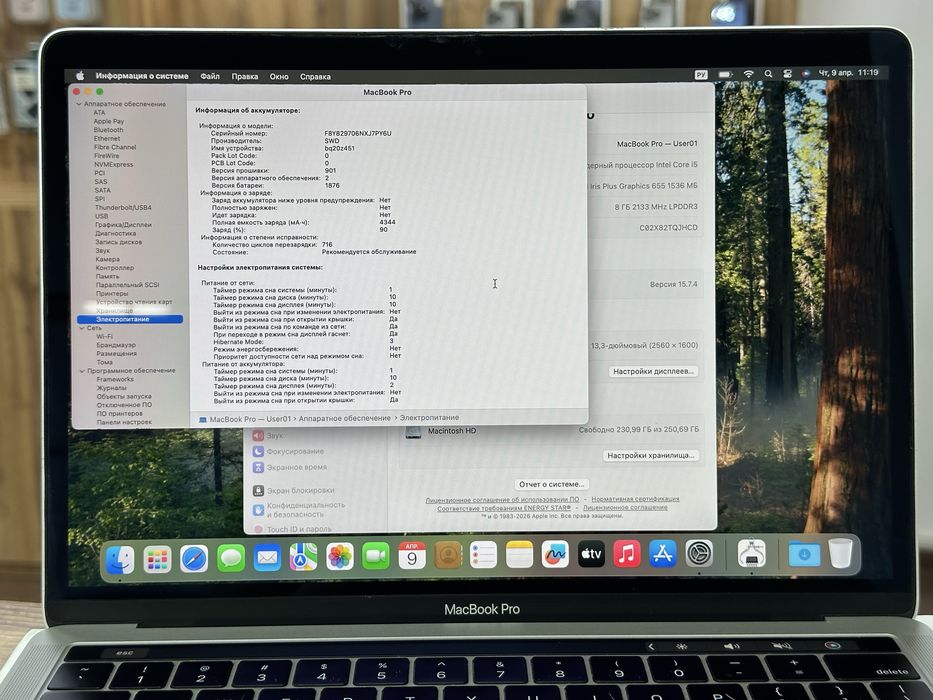Collapse the Сеть section in the sidebar
This screenshot has height=700, width=933.
82,328
